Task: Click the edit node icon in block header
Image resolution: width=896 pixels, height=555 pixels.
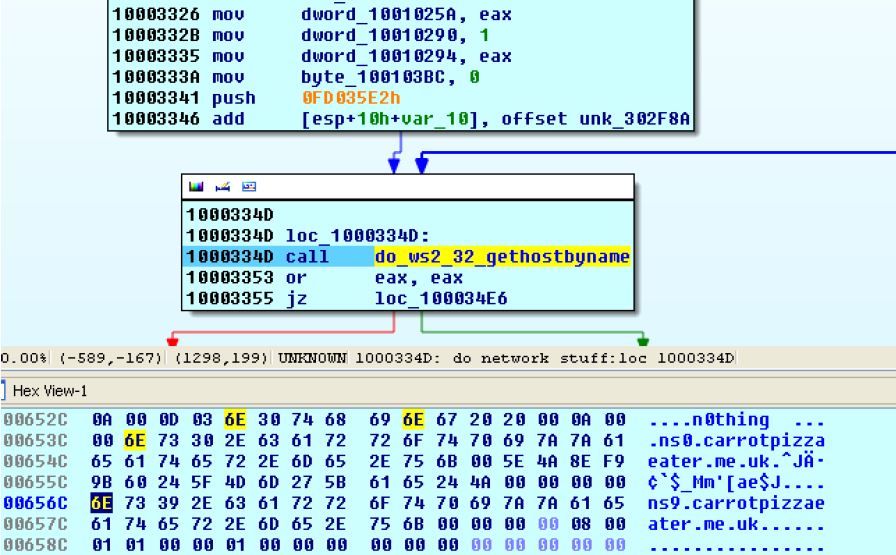Action: [221, 187]
